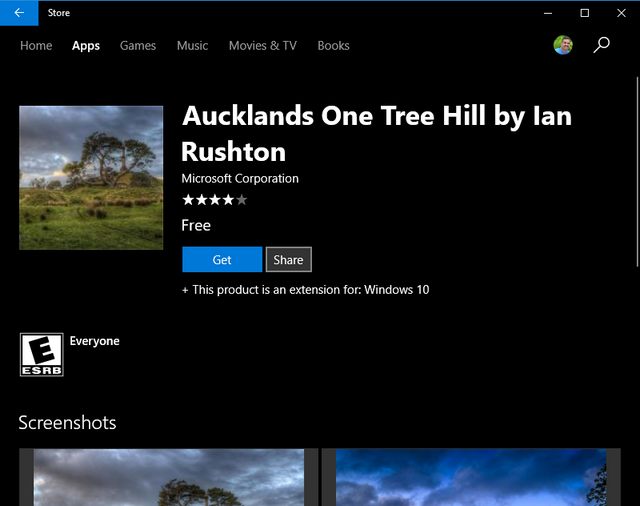The width and height of the screenshot is (640, 506).
Task: Open the Music tab
Action: pyautogui.click(x=192, y=46)
